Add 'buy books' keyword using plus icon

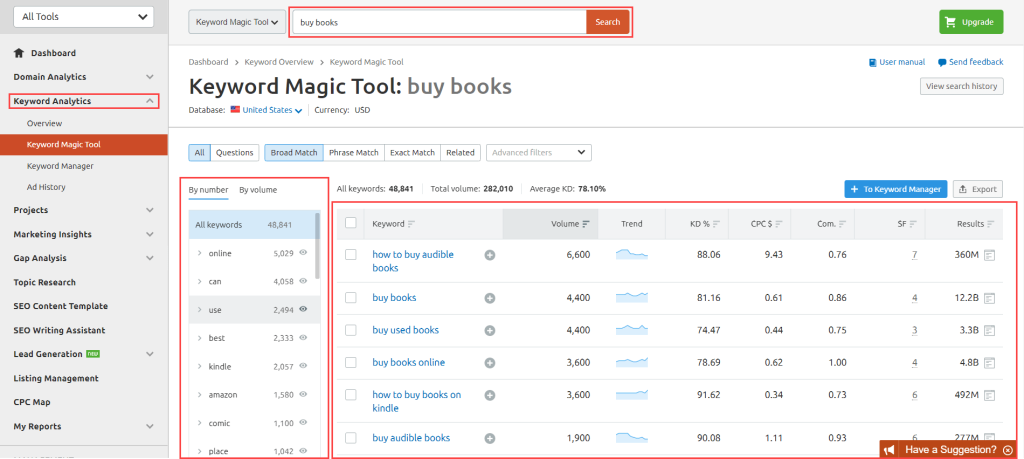point(490,298)
